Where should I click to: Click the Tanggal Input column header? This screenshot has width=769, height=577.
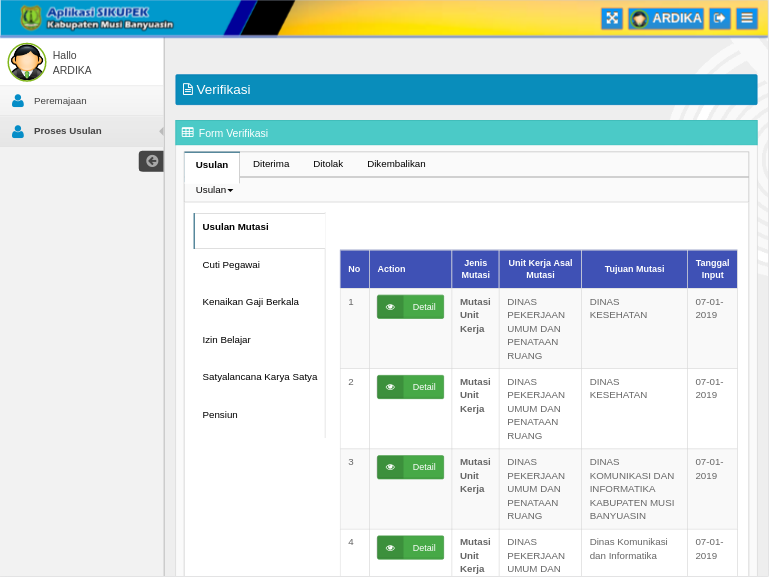coord(712,269)
